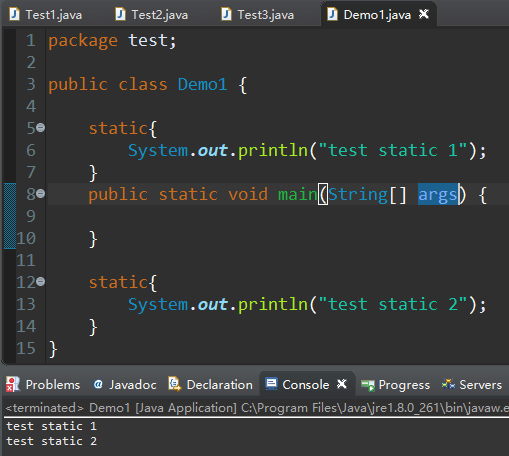Click italic 'out' on line 6
The width and height of the screenshot is (509, 456).
[x=213, y=151]
